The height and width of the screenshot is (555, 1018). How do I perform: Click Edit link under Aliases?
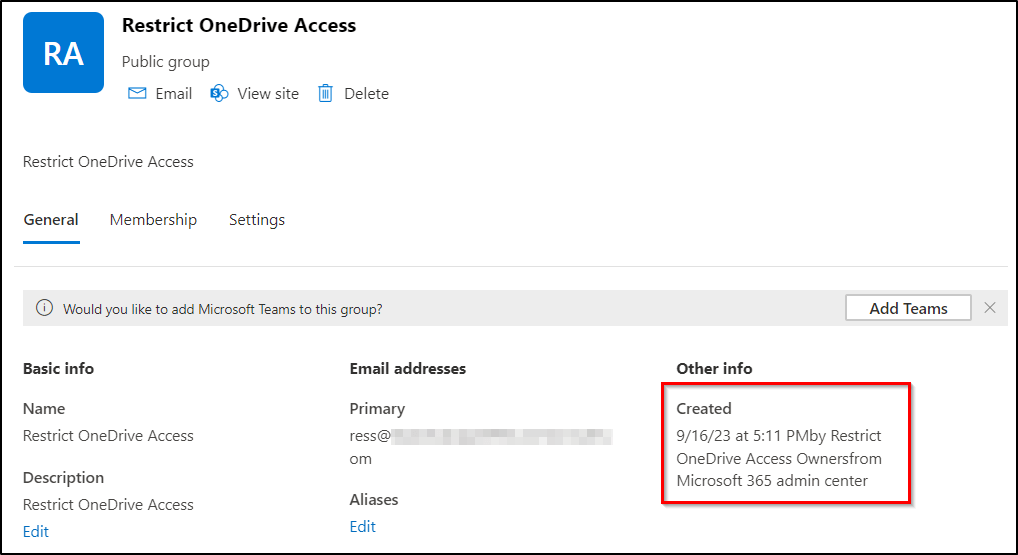tap(363, 526)
